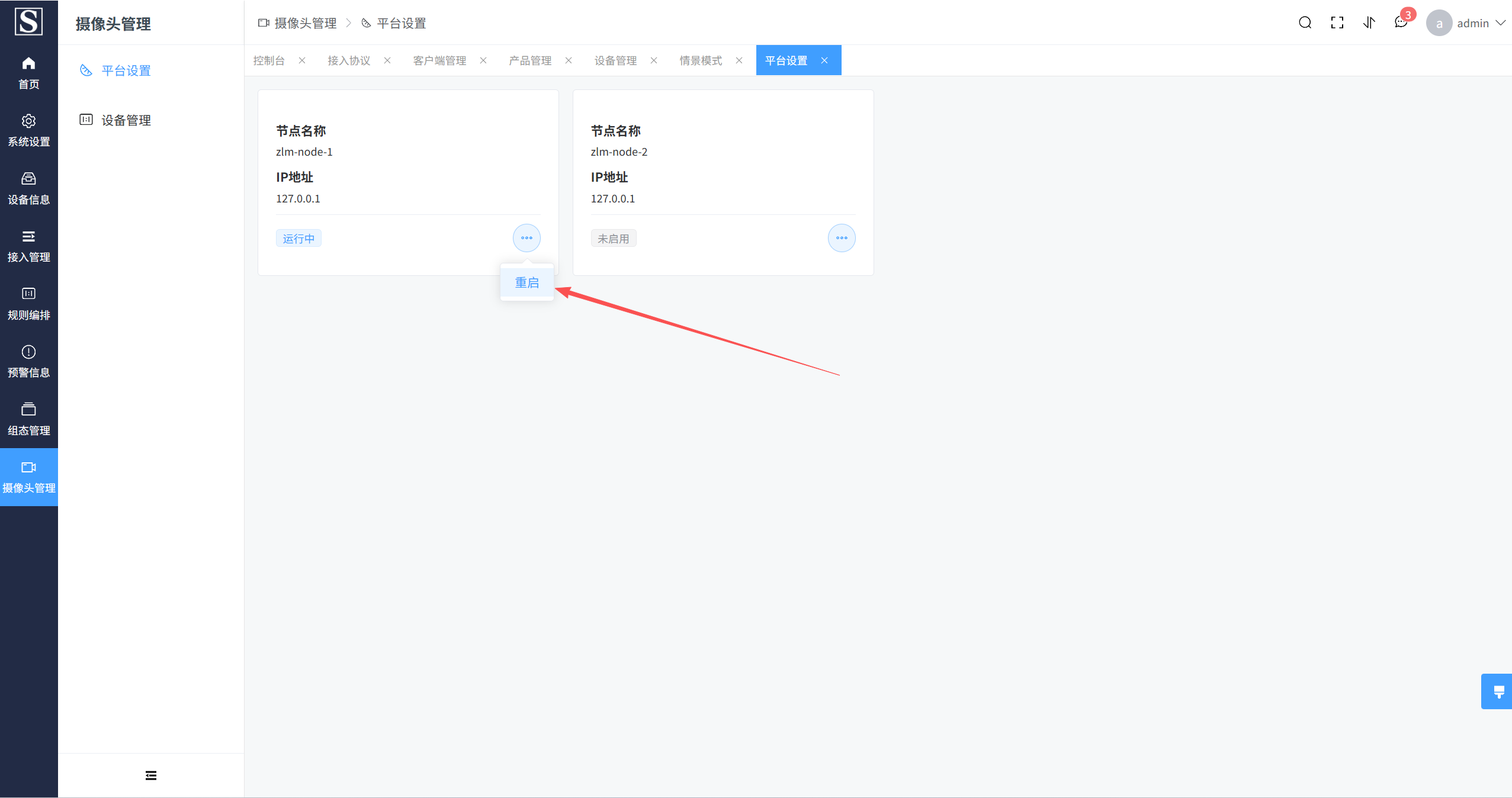This screenshot has height=798, width=1512.
Task: Go to 首页 home in sidebar
Action: [28, 72]
